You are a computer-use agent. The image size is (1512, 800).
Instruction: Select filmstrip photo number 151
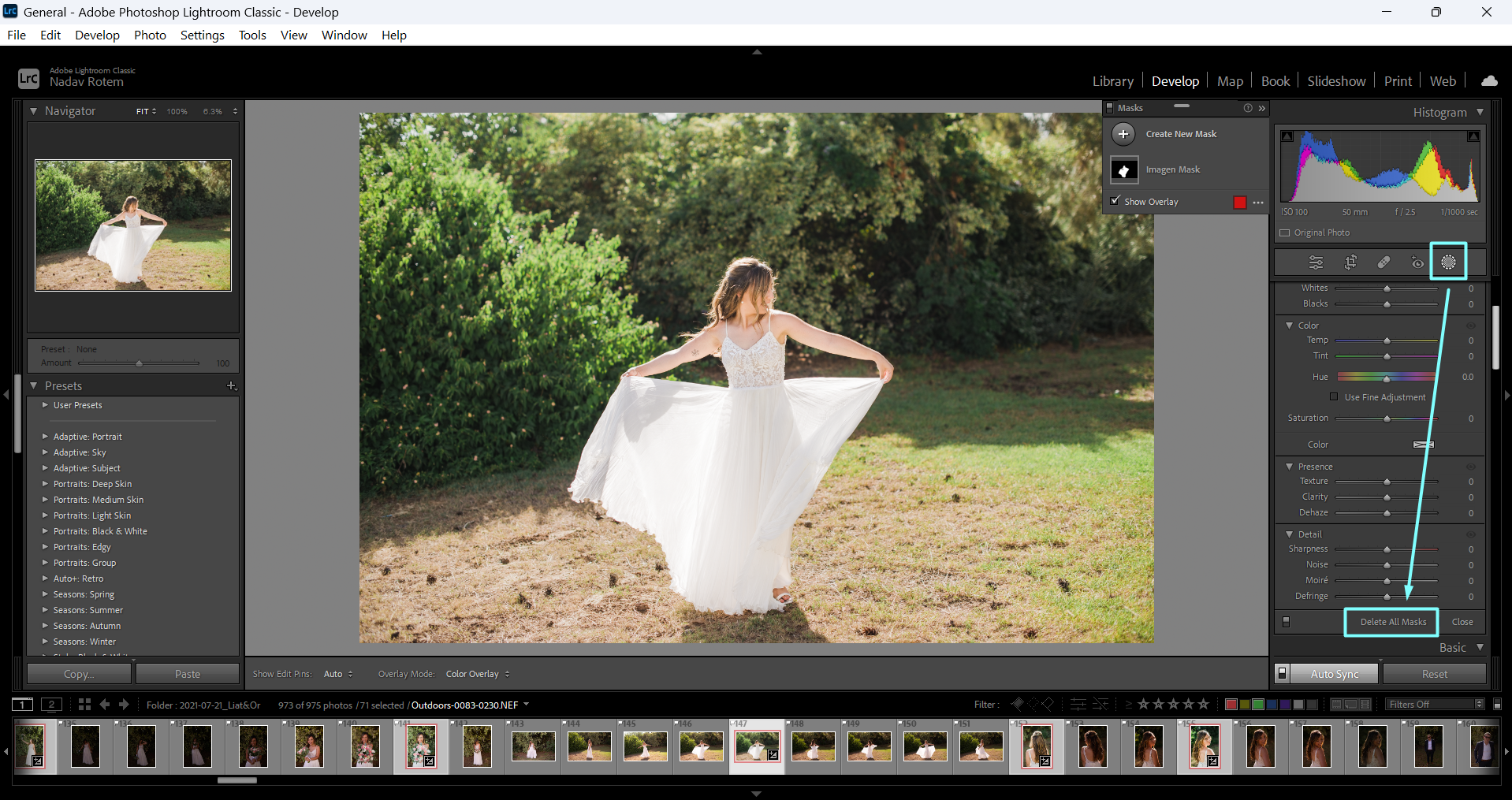981,746
